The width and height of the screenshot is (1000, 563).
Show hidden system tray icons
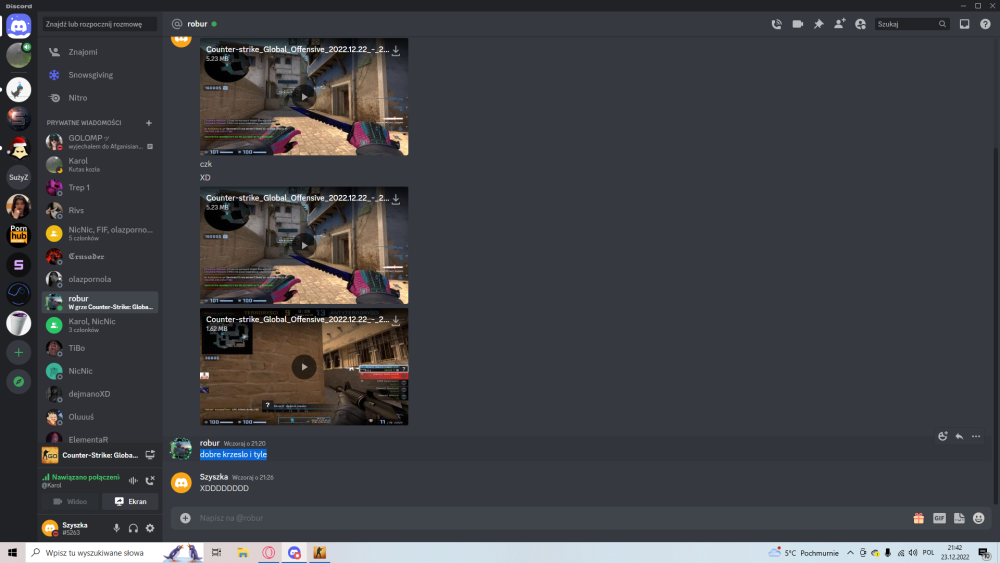(x=850, y=553)
